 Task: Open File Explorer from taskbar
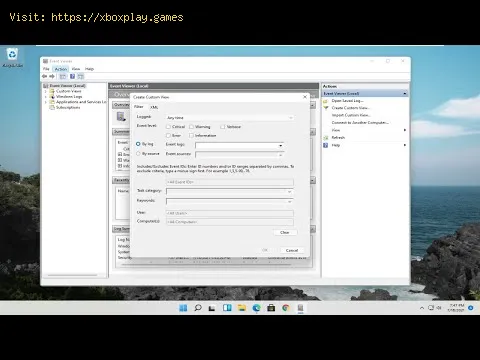(x=242, y=308)
